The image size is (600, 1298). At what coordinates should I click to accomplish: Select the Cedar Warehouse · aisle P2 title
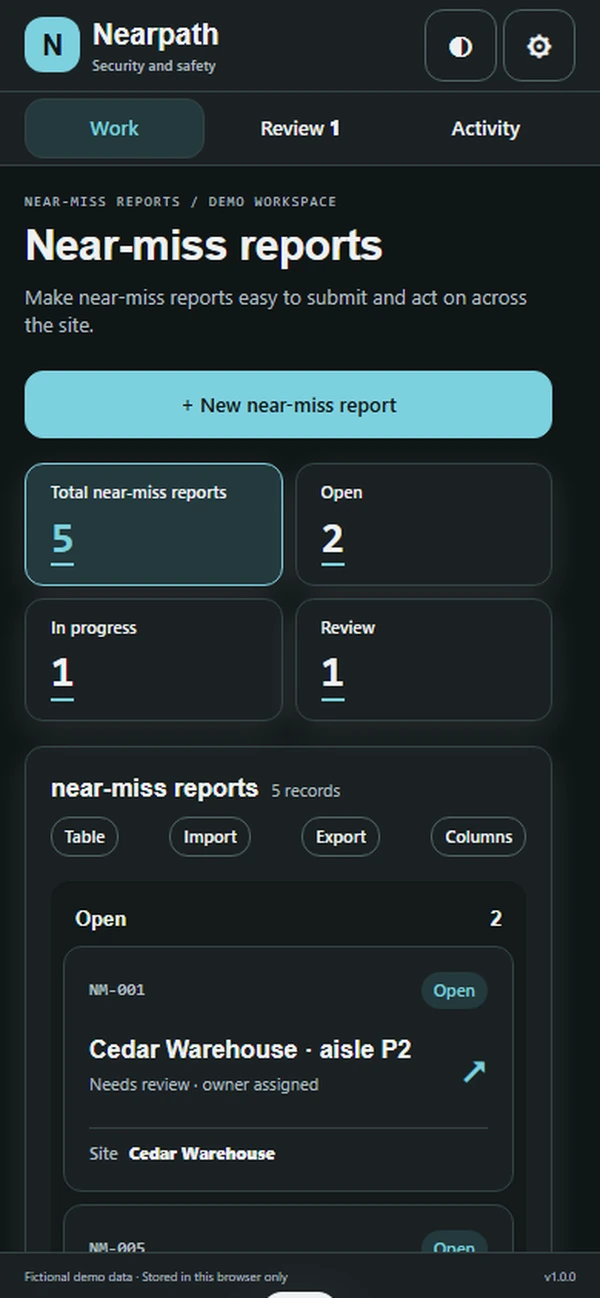pyautogui.click(x=250, y=1049)
